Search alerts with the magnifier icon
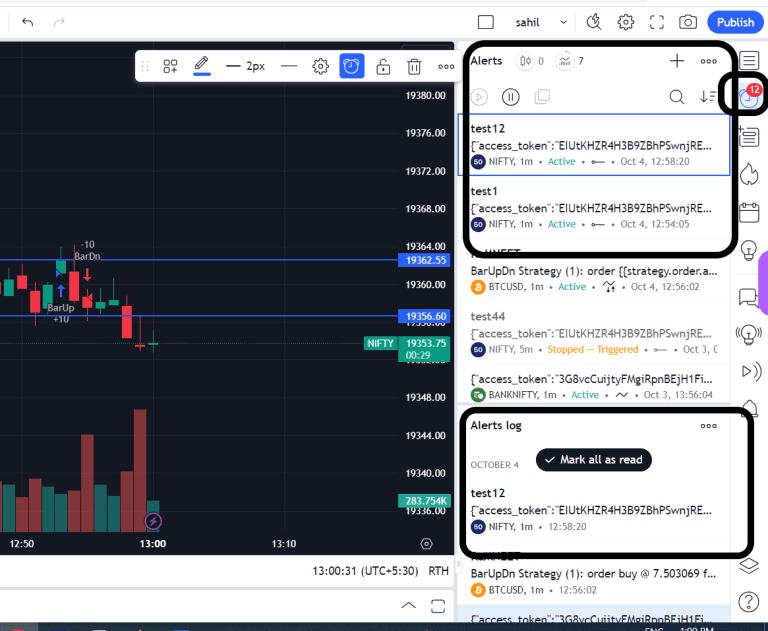 [677, 97]
